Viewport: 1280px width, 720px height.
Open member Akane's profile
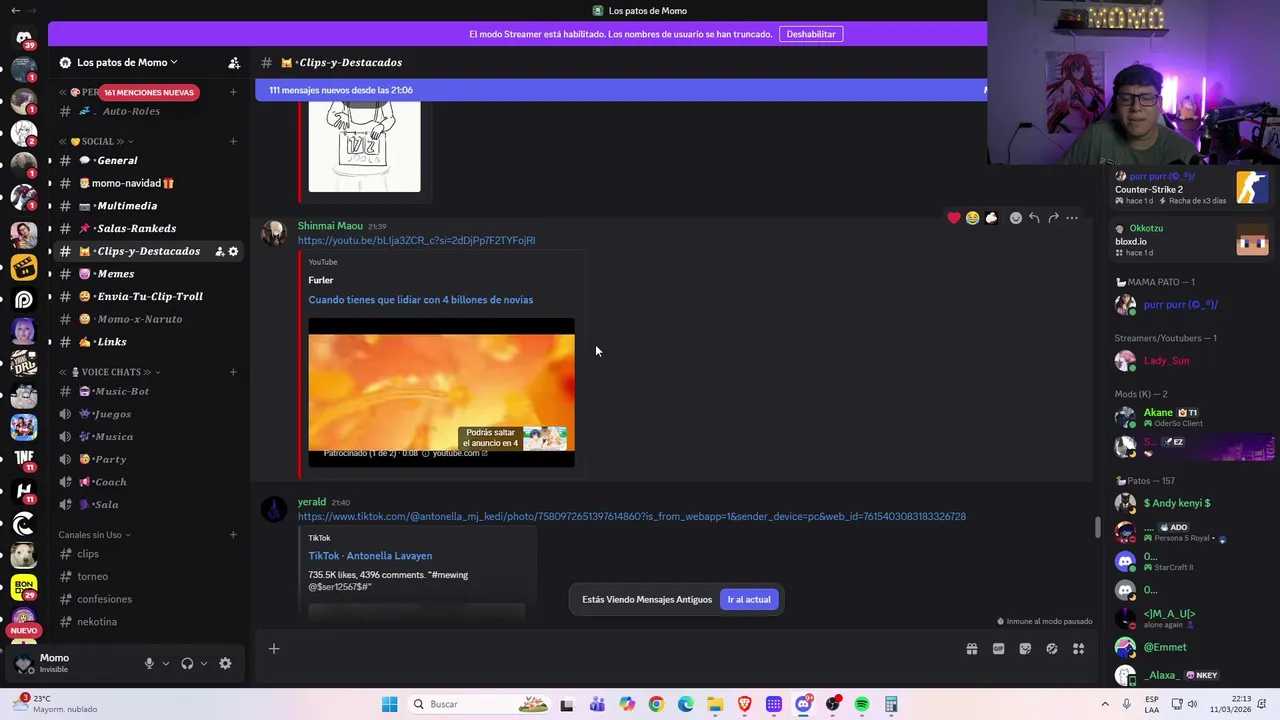coord(1159,412)
